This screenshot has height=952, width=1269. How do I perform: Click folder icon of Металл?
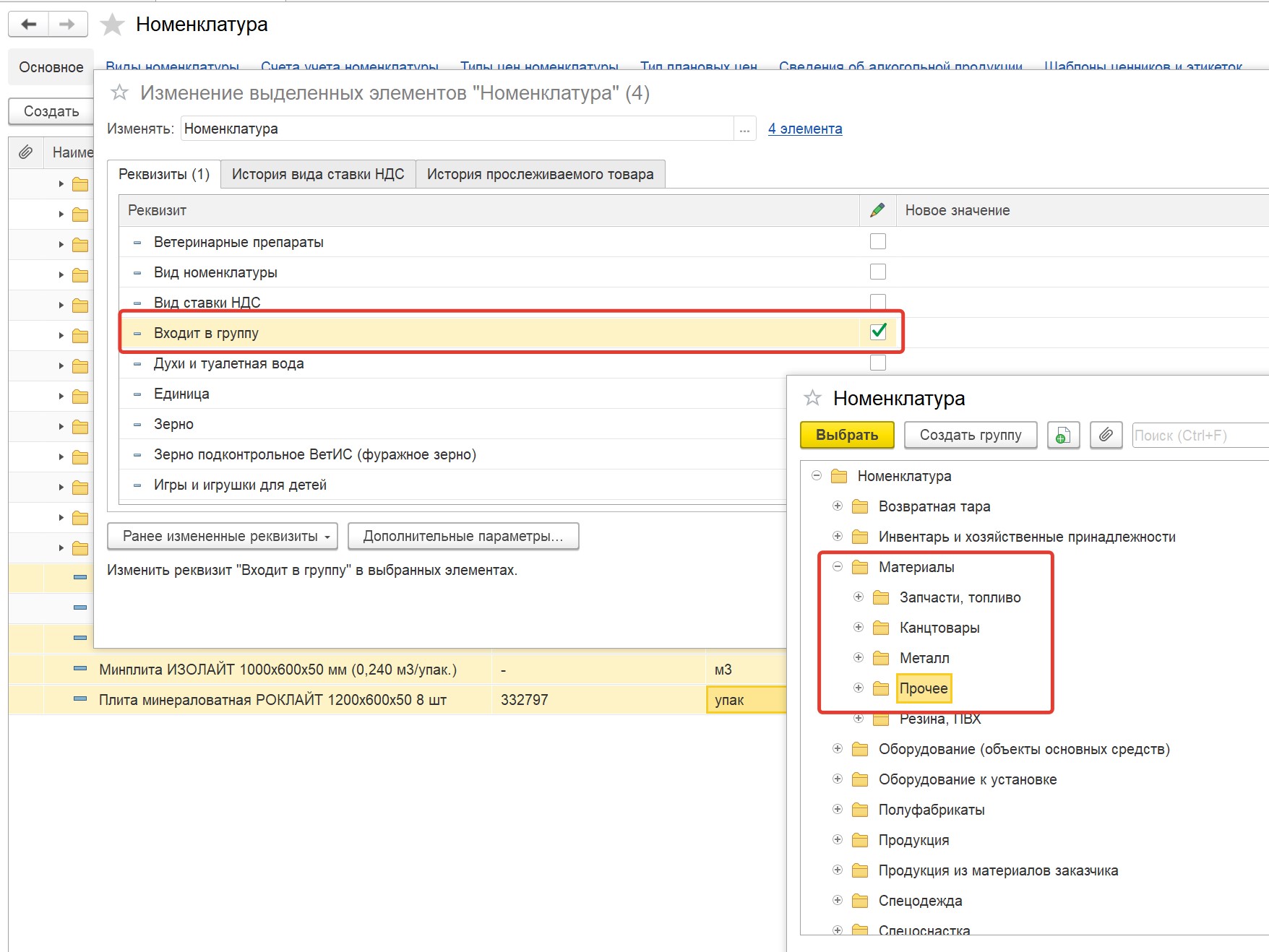(x=881, y=658)
